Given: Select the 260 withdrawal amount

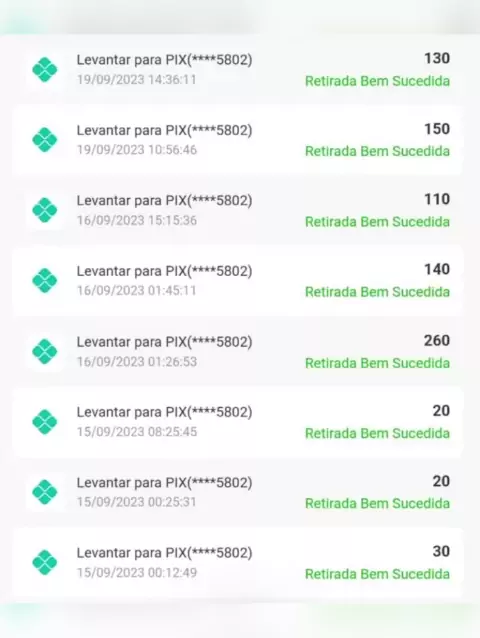Looking at the screenshot, I should click(x=437, y=341).
